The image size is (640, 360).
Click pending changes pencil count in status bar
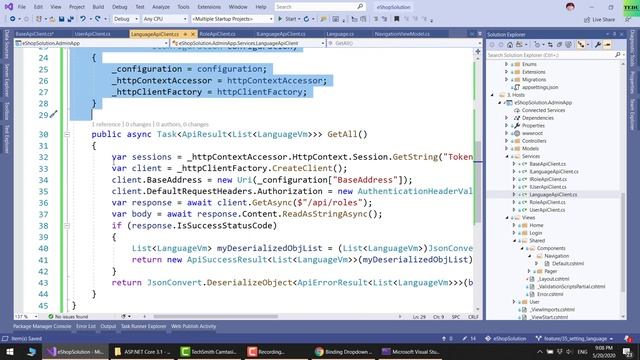pyautogui.click(x=469, y=338)
